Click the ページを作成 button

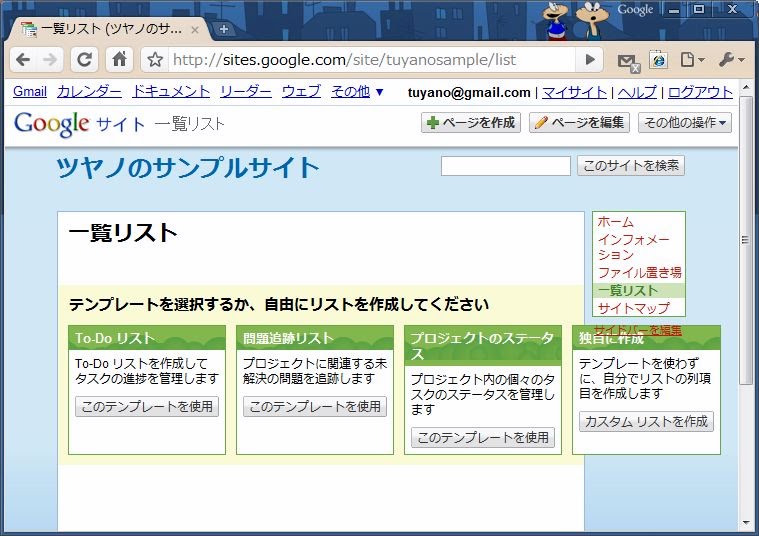click(x=471, y=123)
